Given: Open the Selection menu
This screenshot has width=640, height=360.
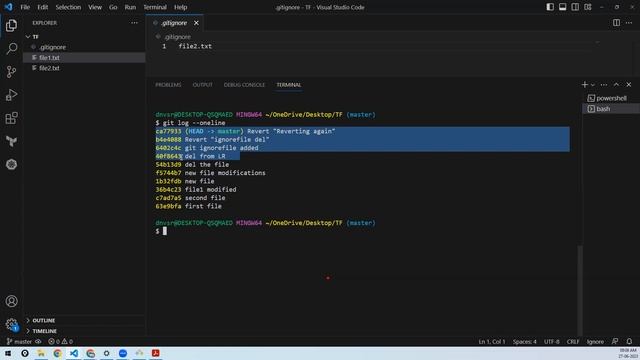Looking at the screenshot, I should point(68,7).
